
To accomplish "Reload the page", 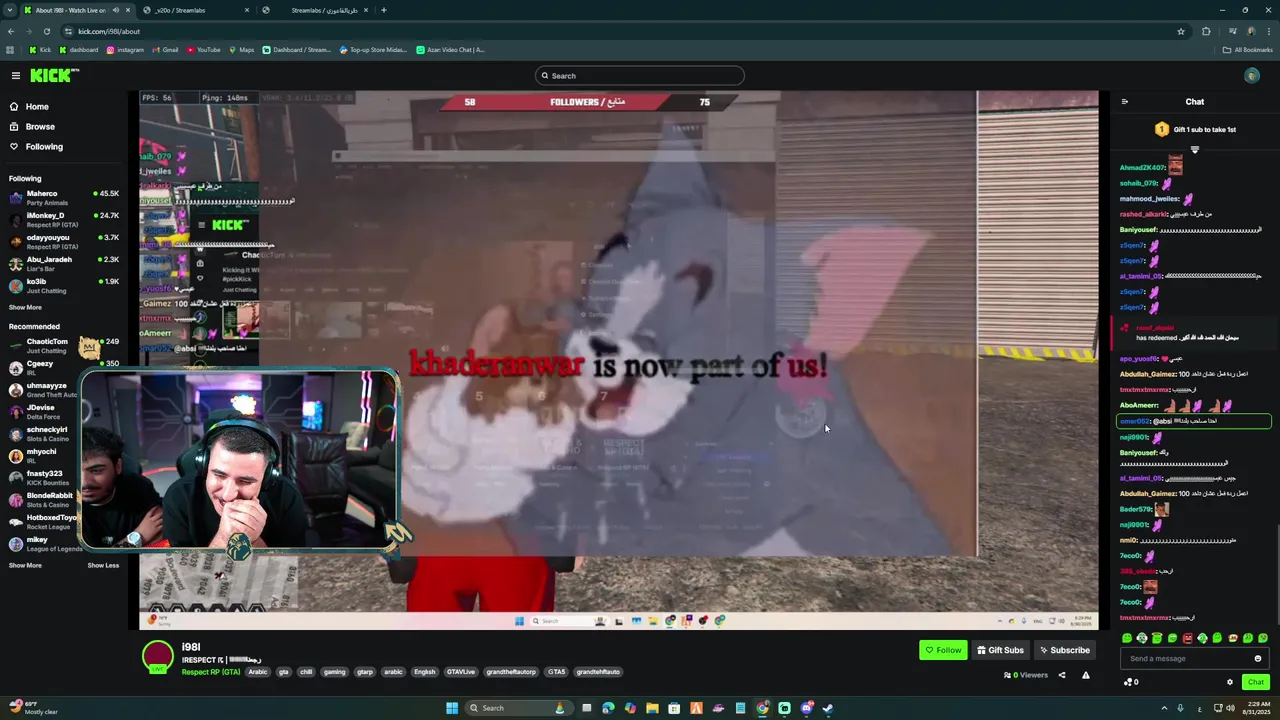I will pyautogui.click(x=46, y=31).
